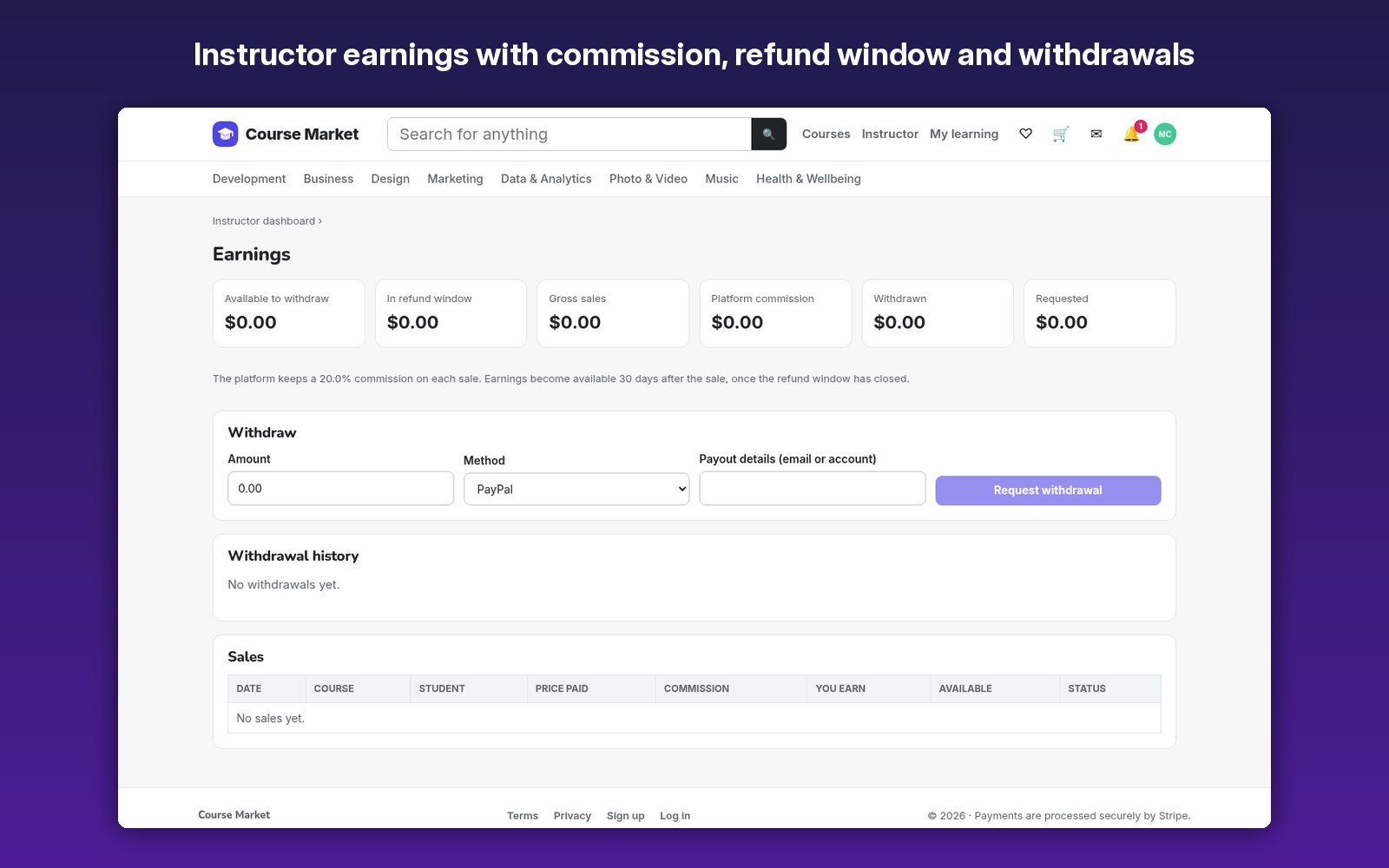Click the COMMISSION column header
The width and height of the screenshot is (1389, 868).
coord(731,688)
